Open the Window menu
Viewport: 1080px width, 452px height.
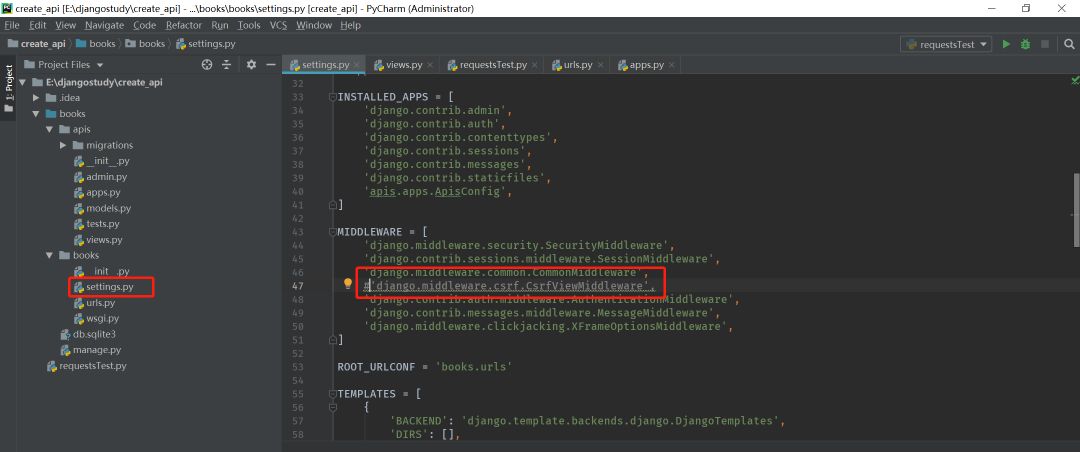(314, 25)
